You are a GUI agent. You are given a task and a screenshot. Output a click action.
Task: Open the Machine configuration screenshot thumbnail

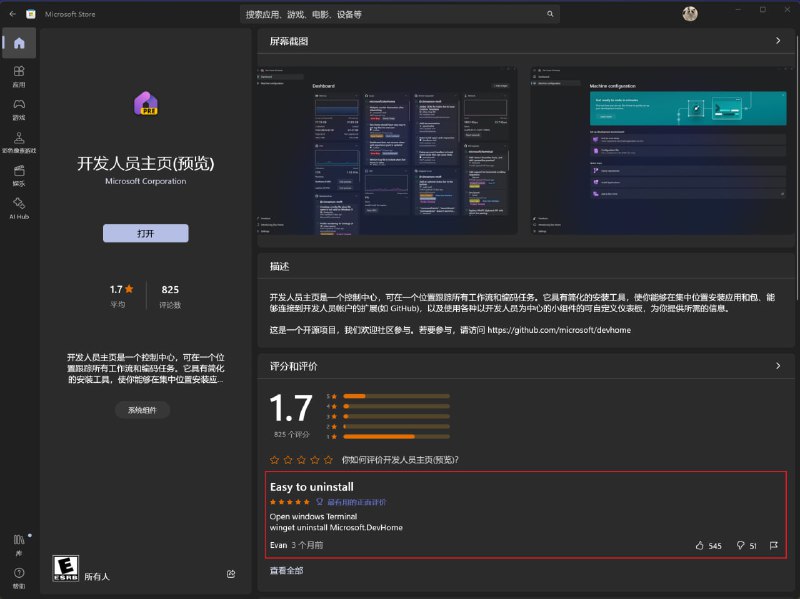pyautogui.click(x=663, y=151)
